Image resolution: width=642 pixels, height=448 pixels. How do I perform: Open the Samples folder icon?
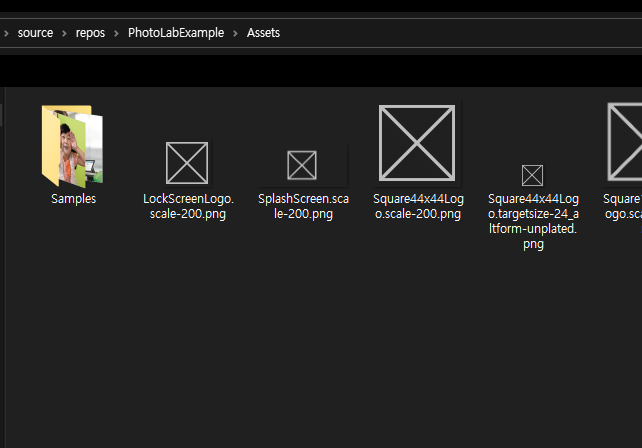(x=72, y=146)
